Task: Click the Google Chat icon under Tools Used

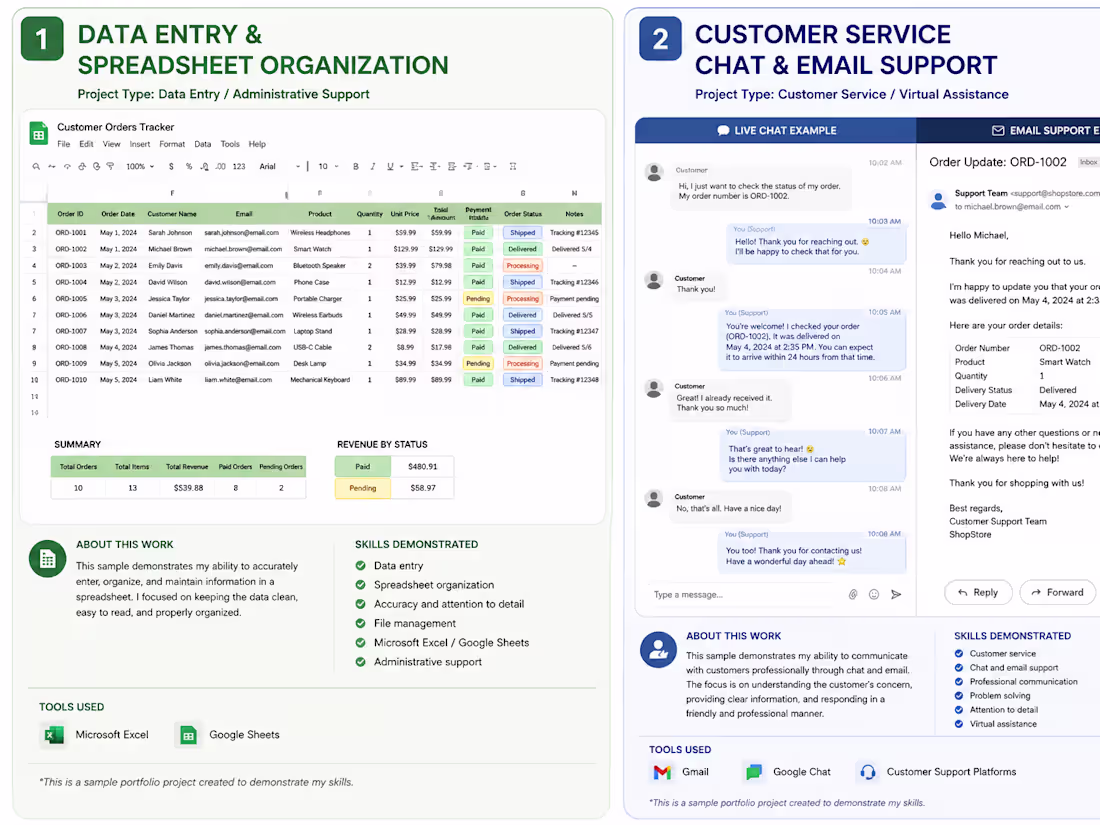Action: 753,772
